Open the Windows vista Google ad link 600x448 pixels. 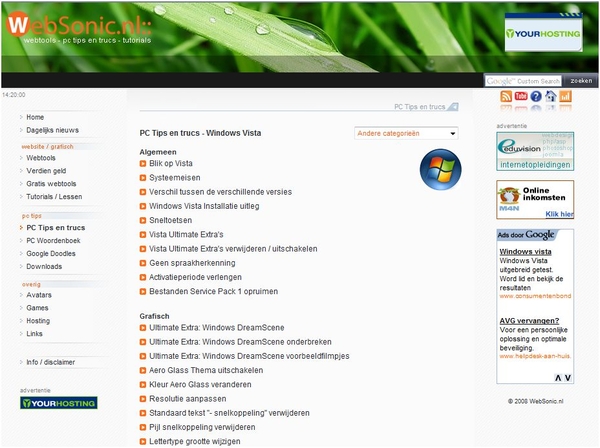pos(525,252)
